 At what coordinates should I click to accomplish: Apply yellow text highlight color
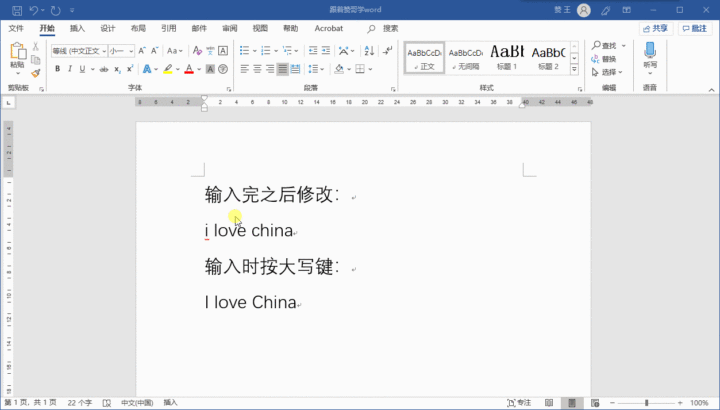(168, 69)
